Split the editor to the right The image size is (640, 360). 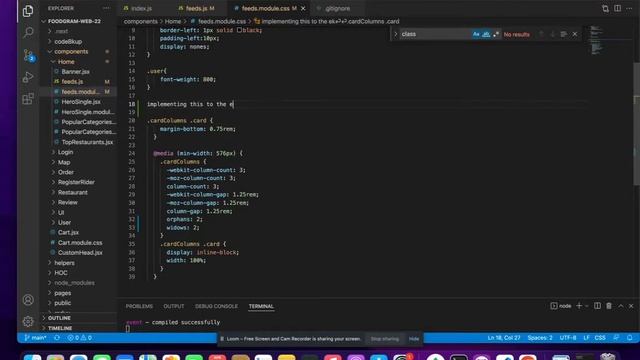618,8
